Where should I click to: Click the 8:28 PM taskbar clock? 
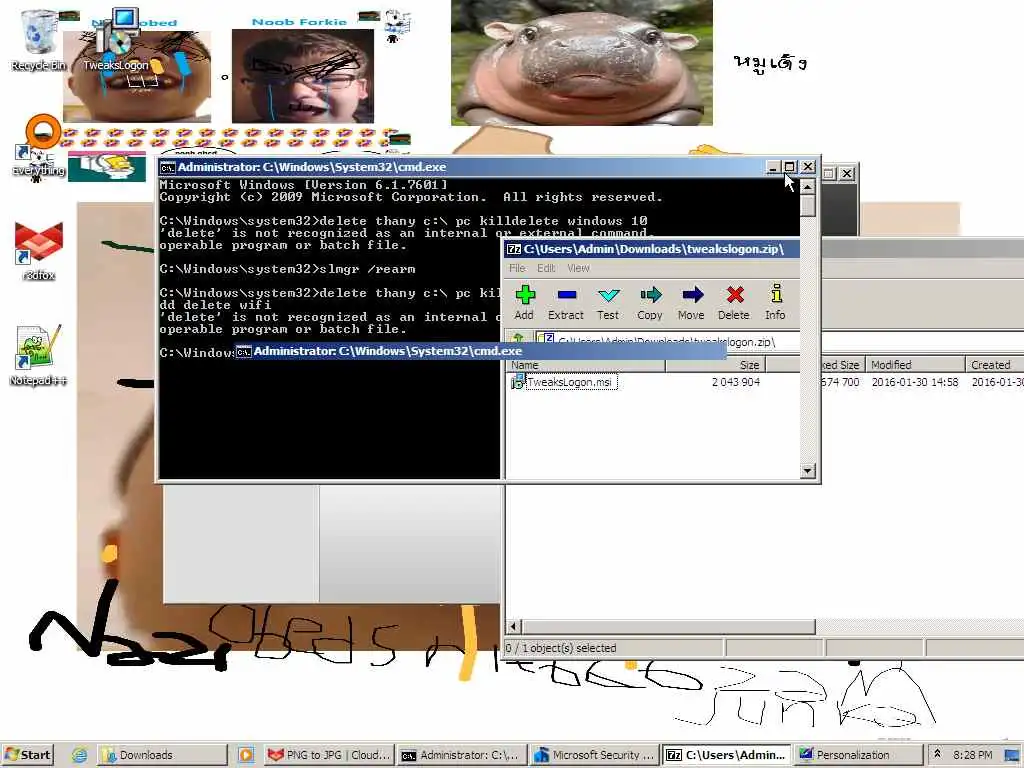click(x=972, y=755)
